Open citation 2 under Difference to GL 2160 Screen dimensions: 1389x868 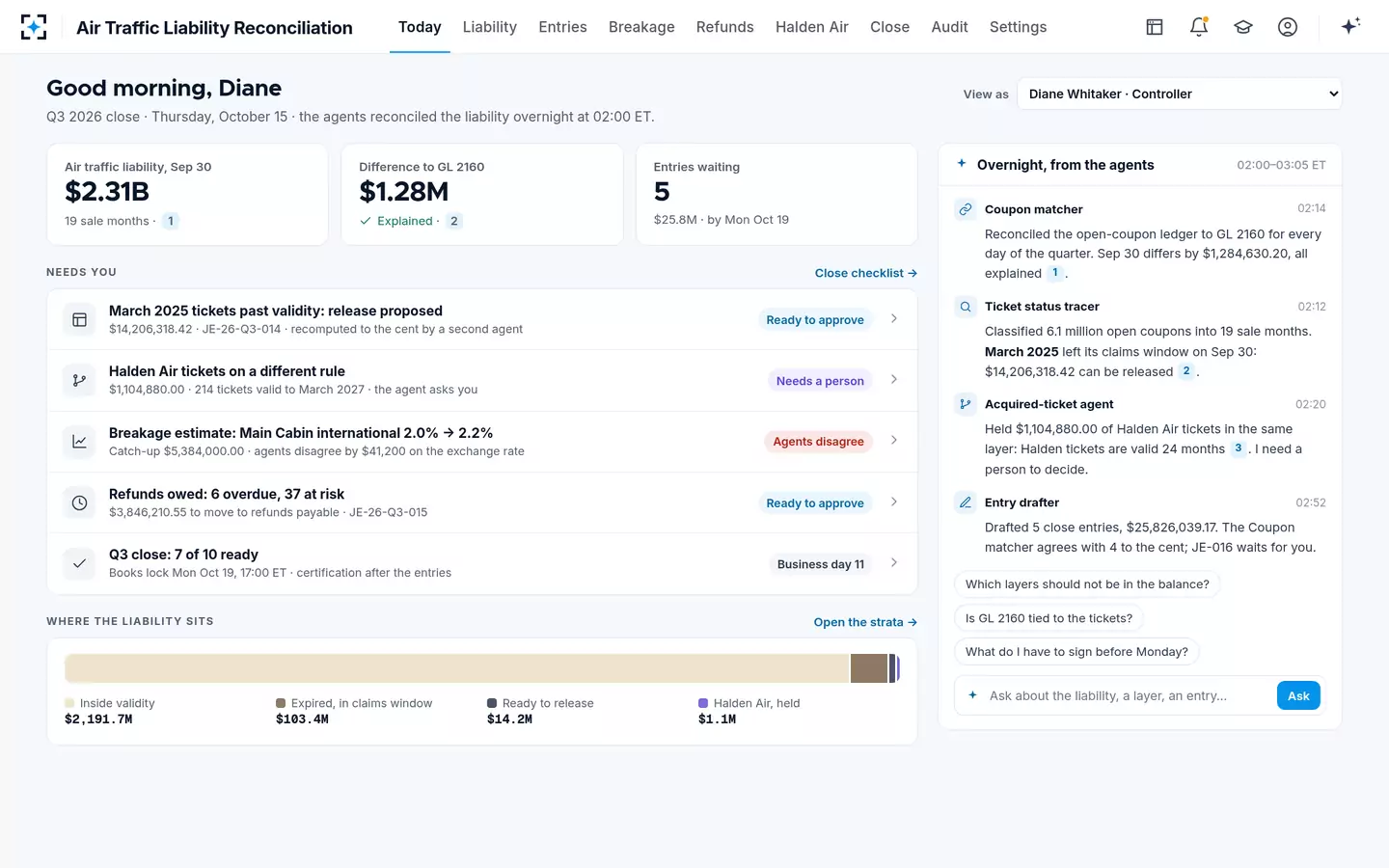tap(454, 221)
